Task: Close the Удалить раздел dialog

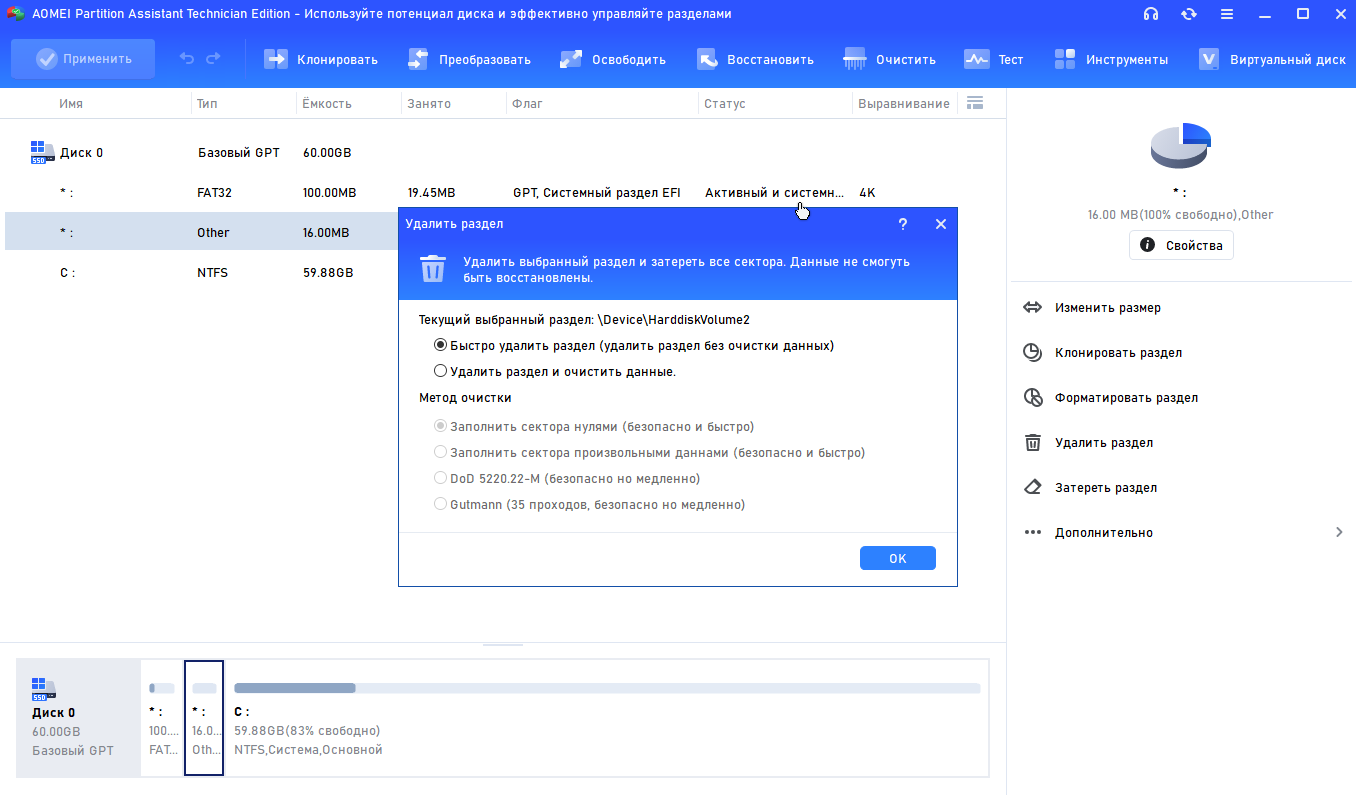Action: tap(940, 224)
